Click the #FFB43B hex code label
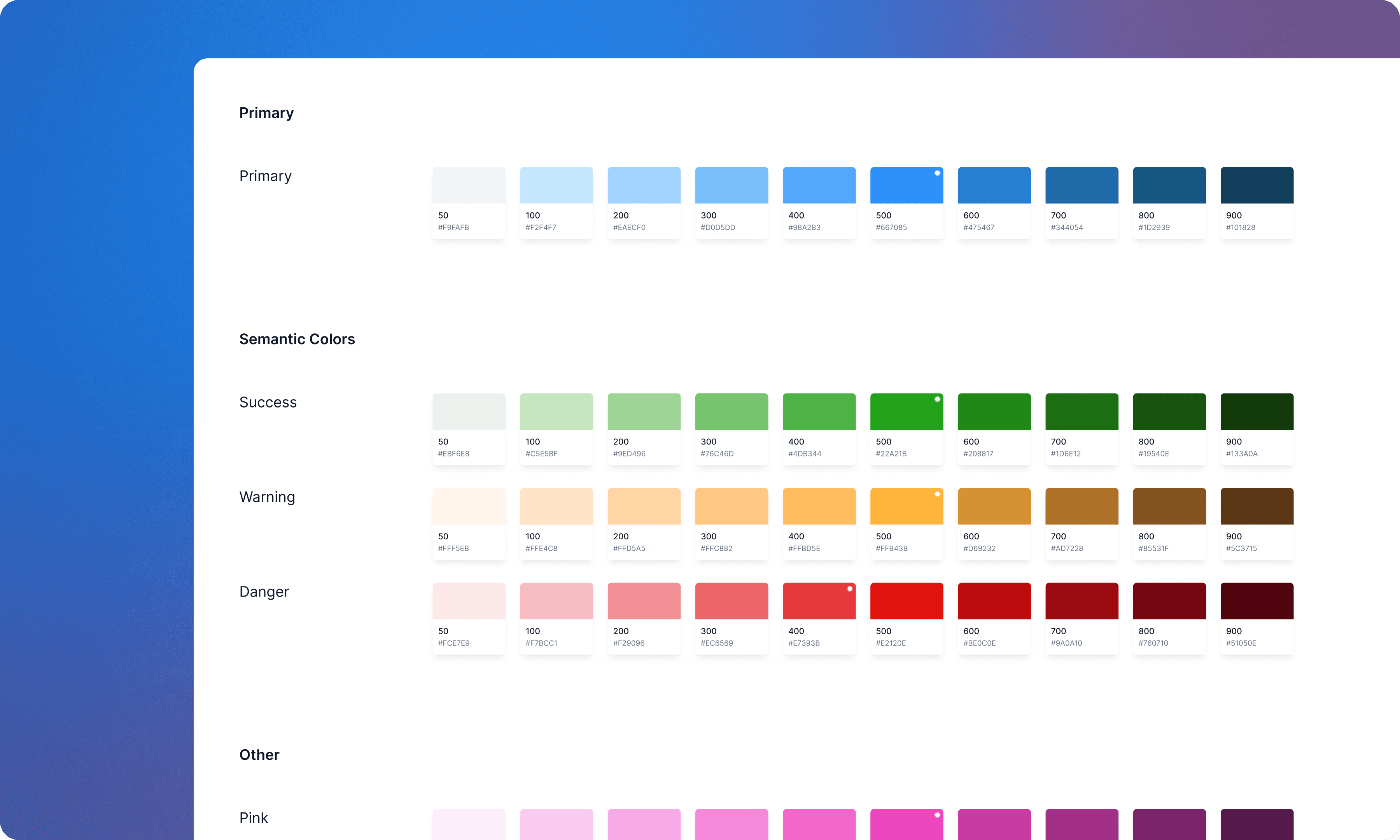The image size is (1400, 840). point(891,548)
